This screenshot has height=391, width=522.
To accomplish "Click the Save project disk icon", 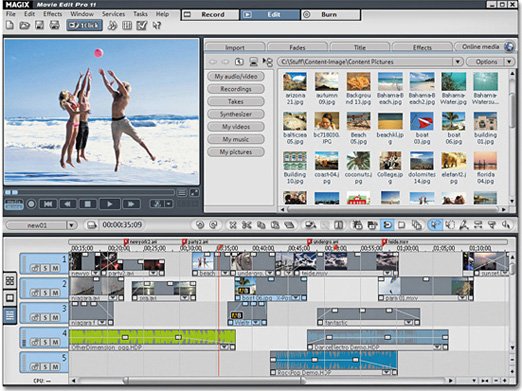I will point(40,25).
